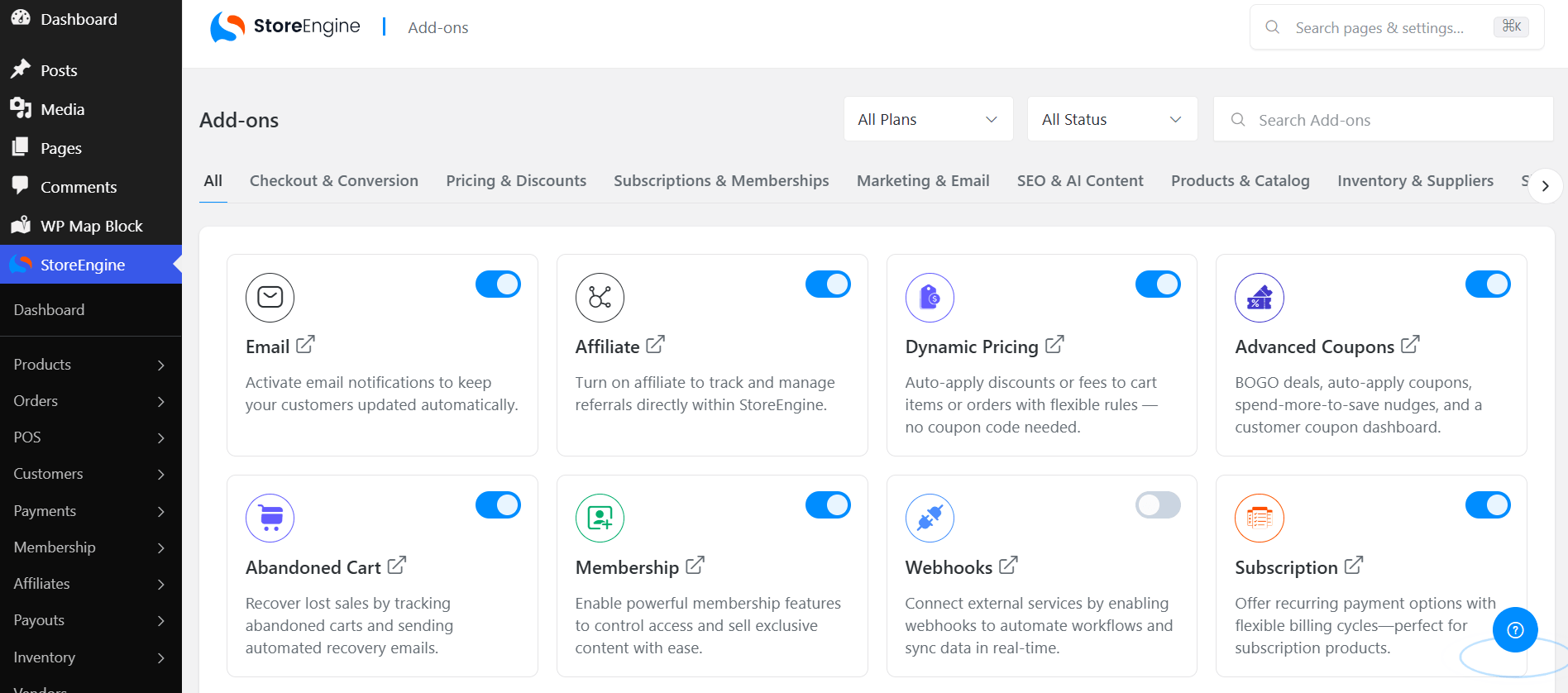This screenshot has height=693, width=1568.
Task: Switch off the Dynamic Pricing toggle
Action: 1158,284
